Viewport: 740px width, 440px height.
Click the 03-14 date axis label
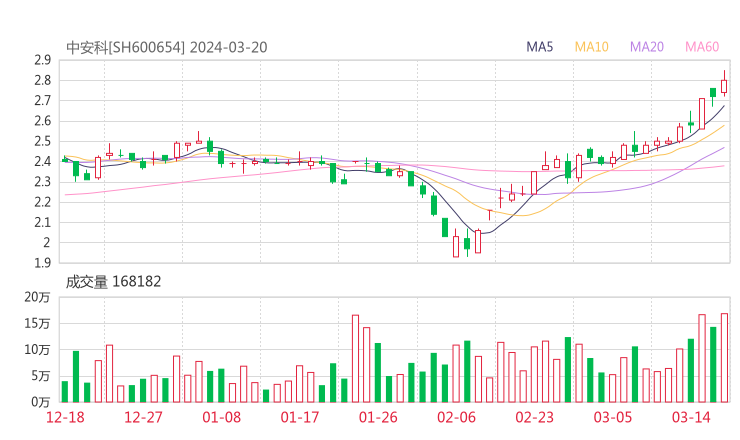[x=691, y=417]
